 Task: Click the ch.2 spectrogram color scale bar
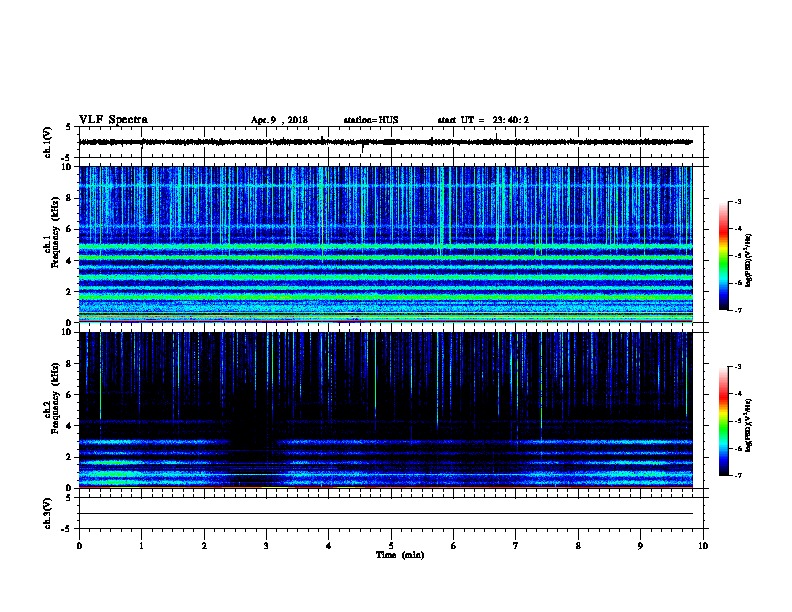723,421
